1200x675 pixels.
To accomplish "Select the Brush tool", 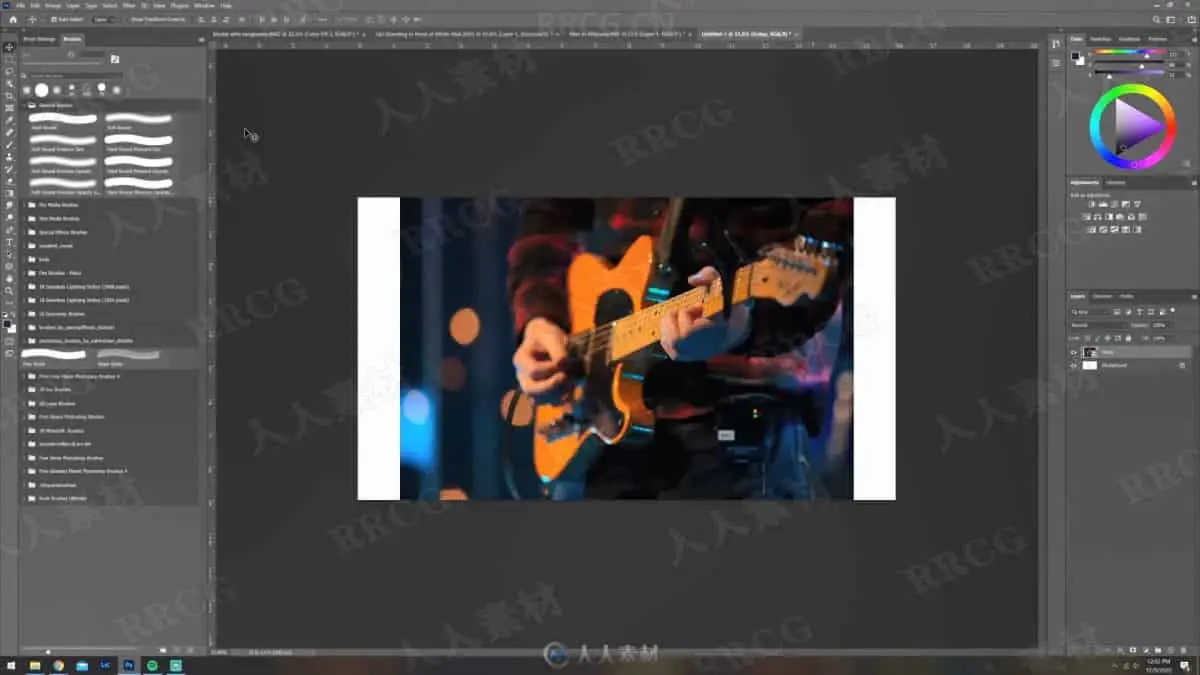I will click(x=10, y=145).
